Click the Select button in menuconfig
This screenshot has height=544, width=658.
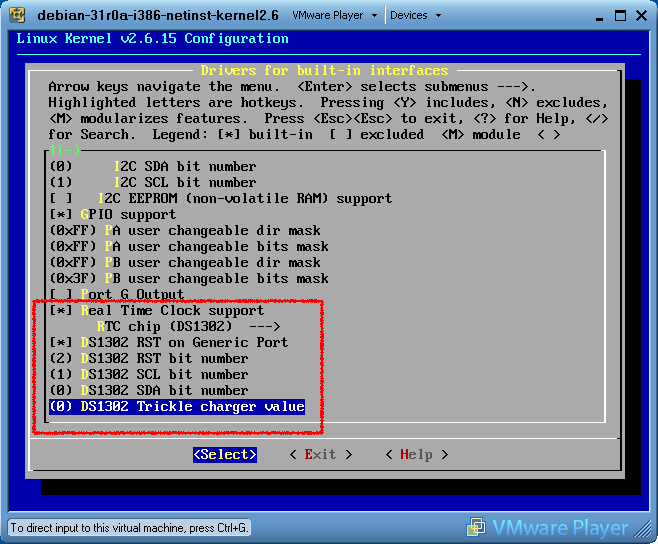coord(225,455)
